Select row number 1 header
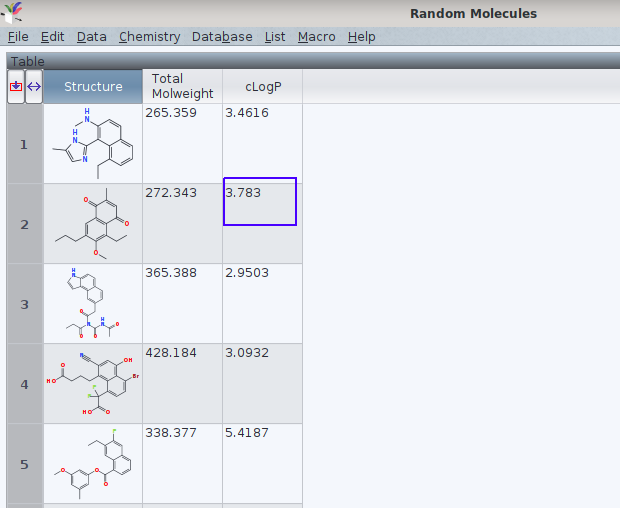The width and height of the screenshot is (620, 508). pyautogui.click(x=24, y=144)
